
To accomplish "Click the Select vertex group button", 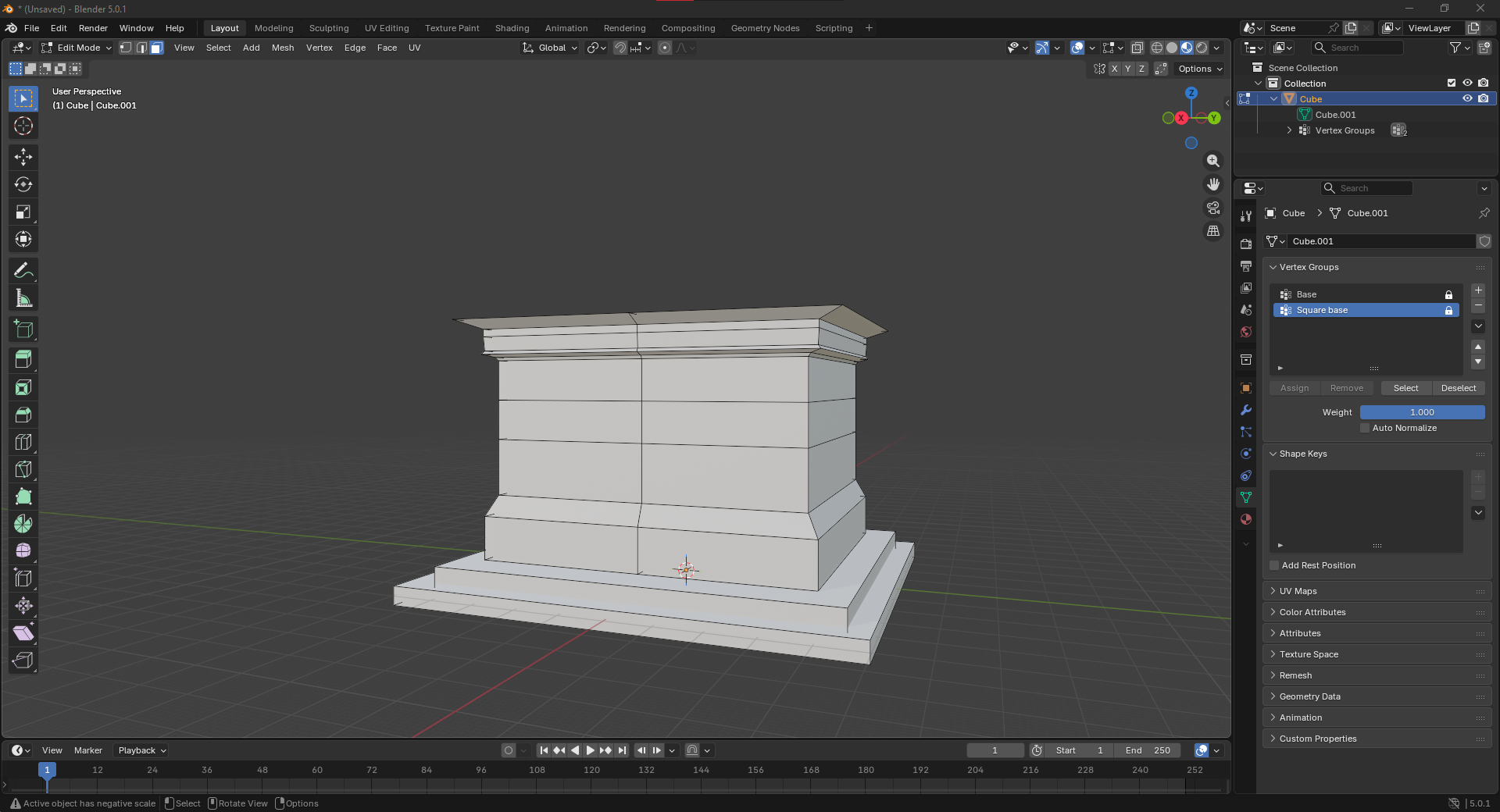I will click(x=1405, y=388).
